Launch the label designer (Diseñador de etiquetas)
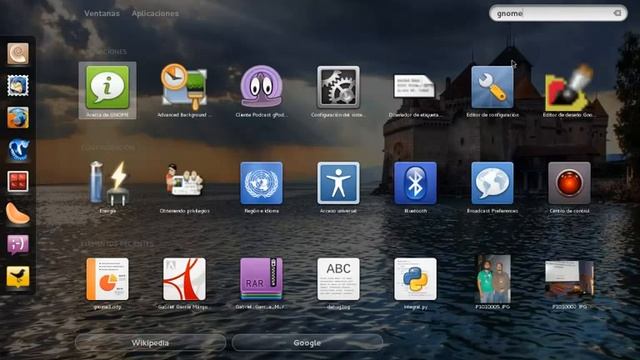Viewport: 640px width, 360px height. 415,90
